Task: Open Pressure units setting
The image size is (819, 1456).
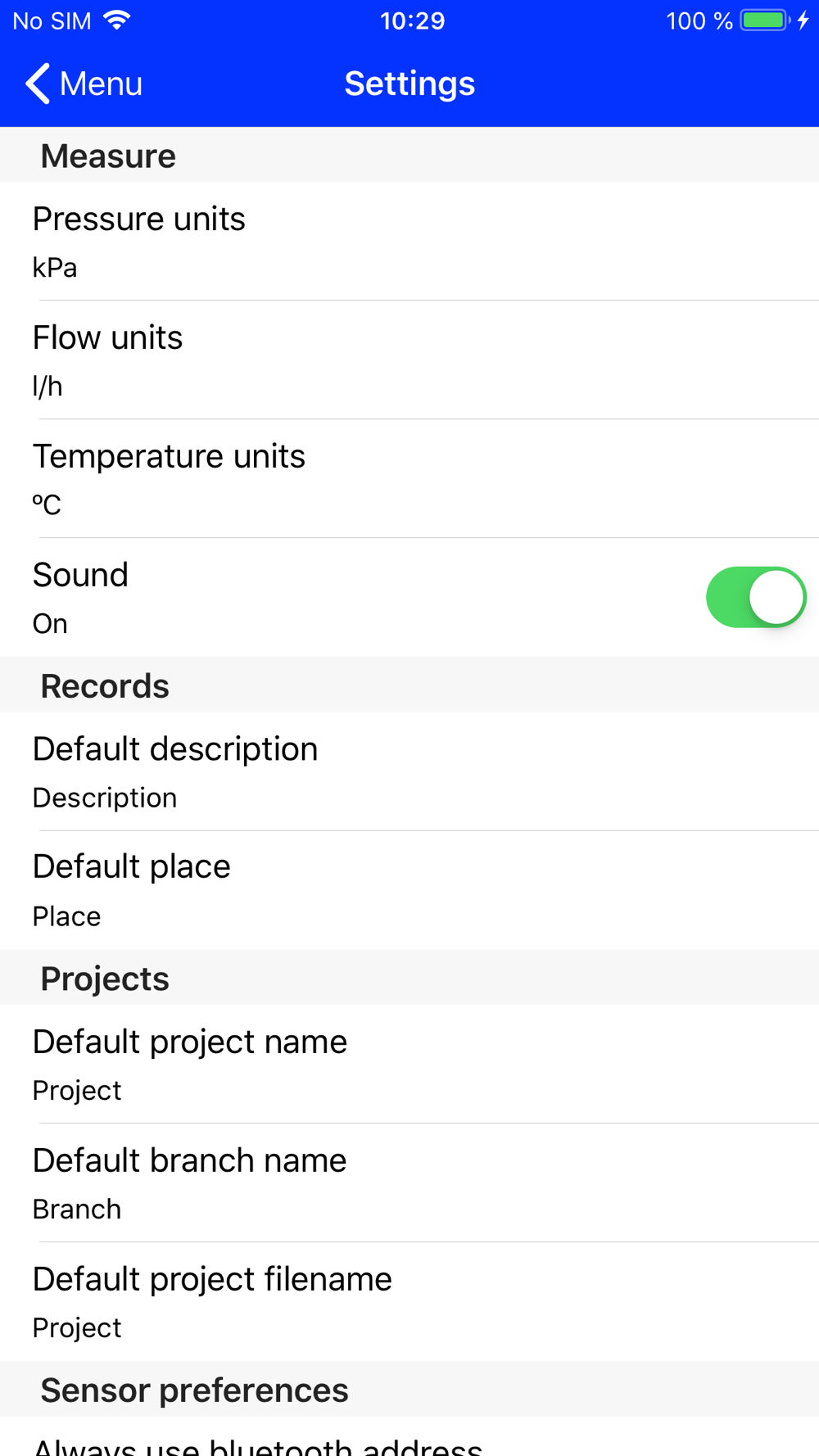Action: point(409,242)
